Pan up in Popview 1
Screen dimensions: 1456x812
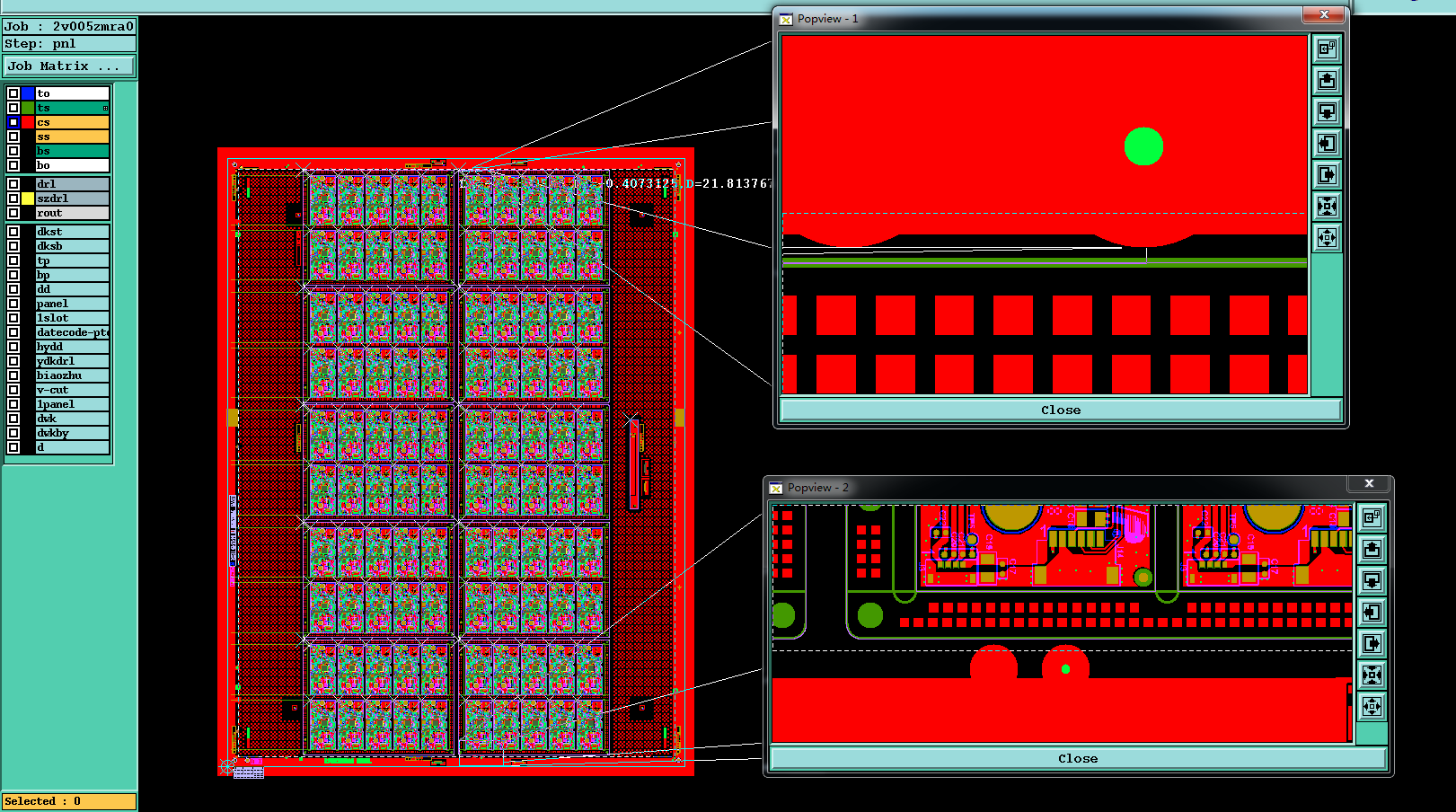tap(1327, 80)
